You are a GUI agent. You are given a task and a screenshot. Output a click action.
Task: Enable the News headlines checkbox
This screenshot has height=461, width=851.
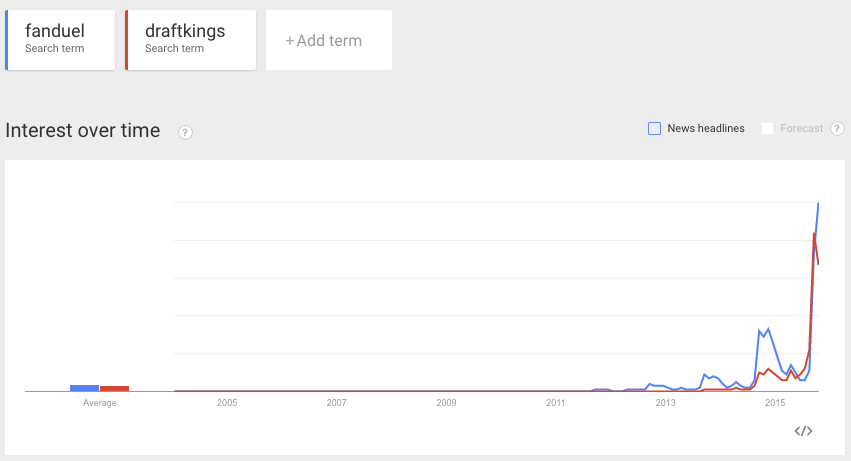(x=655, y=128)
